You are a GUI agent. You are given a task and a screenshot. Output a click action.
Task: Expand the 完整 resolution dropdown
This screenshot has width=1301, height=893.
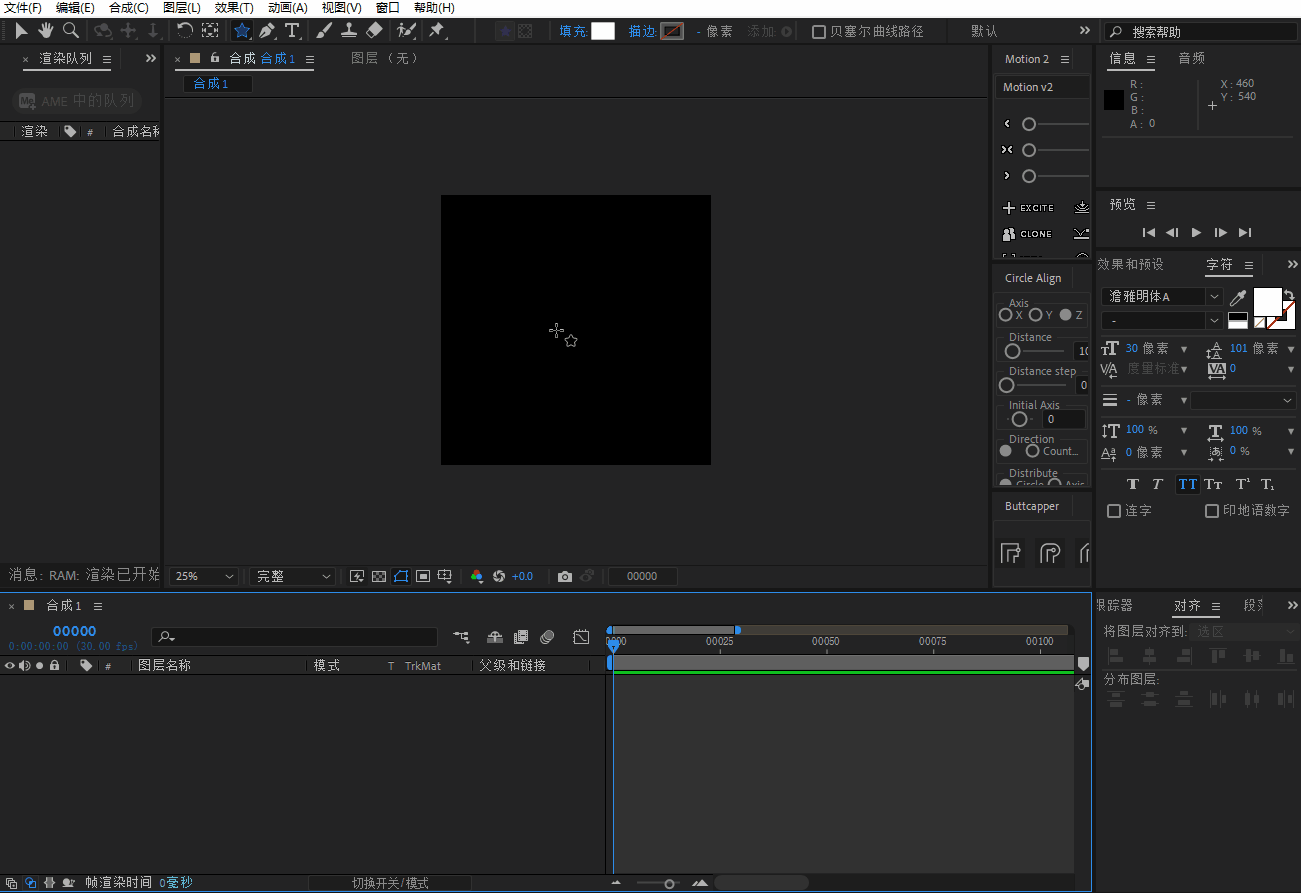[x=292, y=577]
